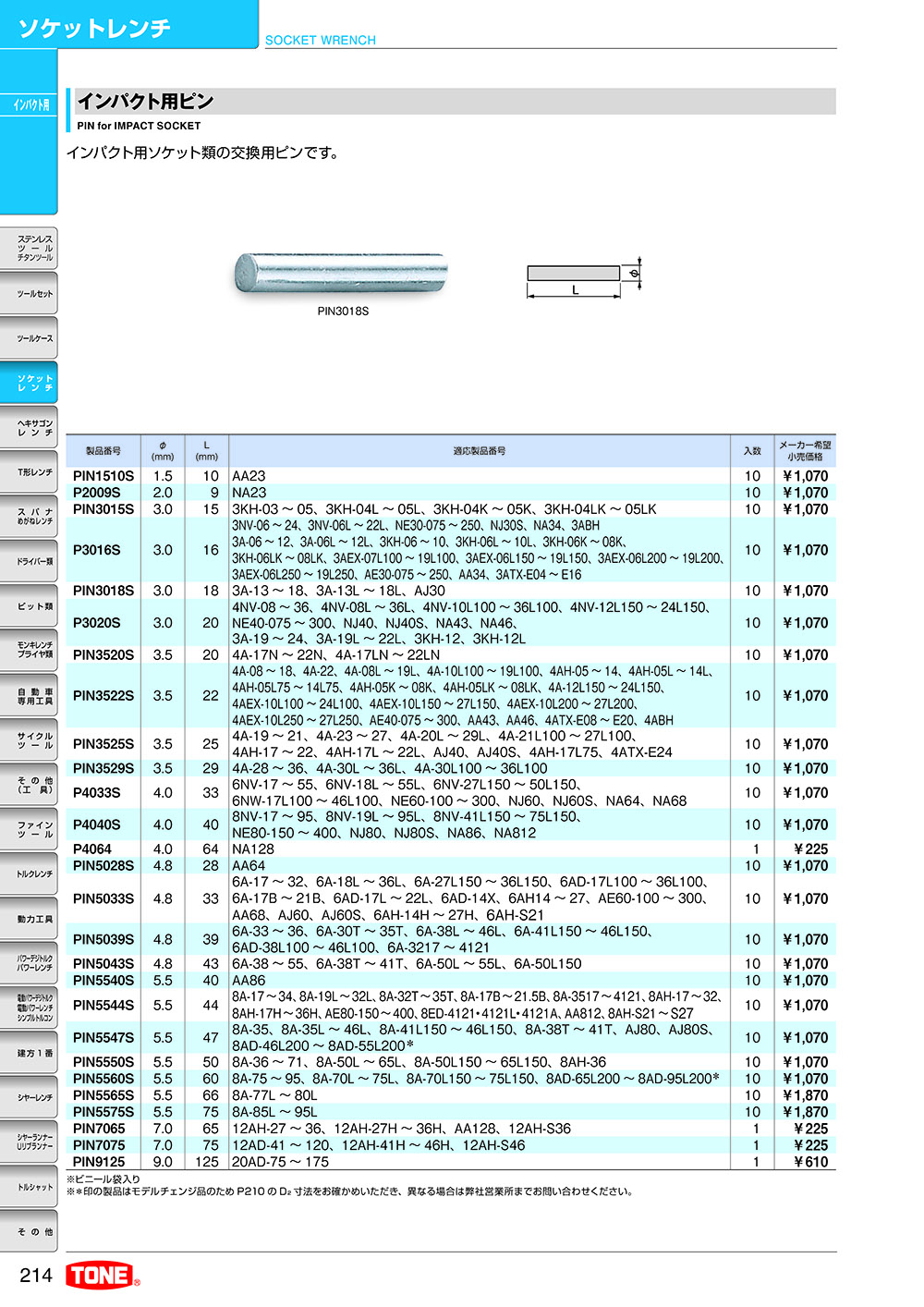Click product number P4064
The width and height of the screenshot is (924, 1307).
(x=92, y=849)
